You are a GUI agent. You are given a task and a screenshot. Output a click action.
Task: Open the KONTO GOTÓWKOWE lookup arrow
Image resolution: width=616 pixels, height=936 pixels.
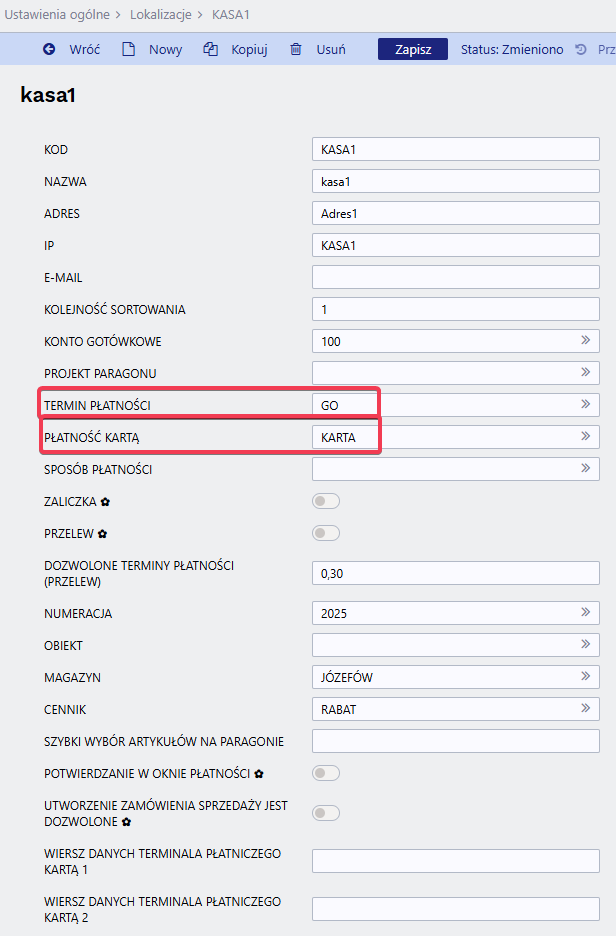(585, 341)
